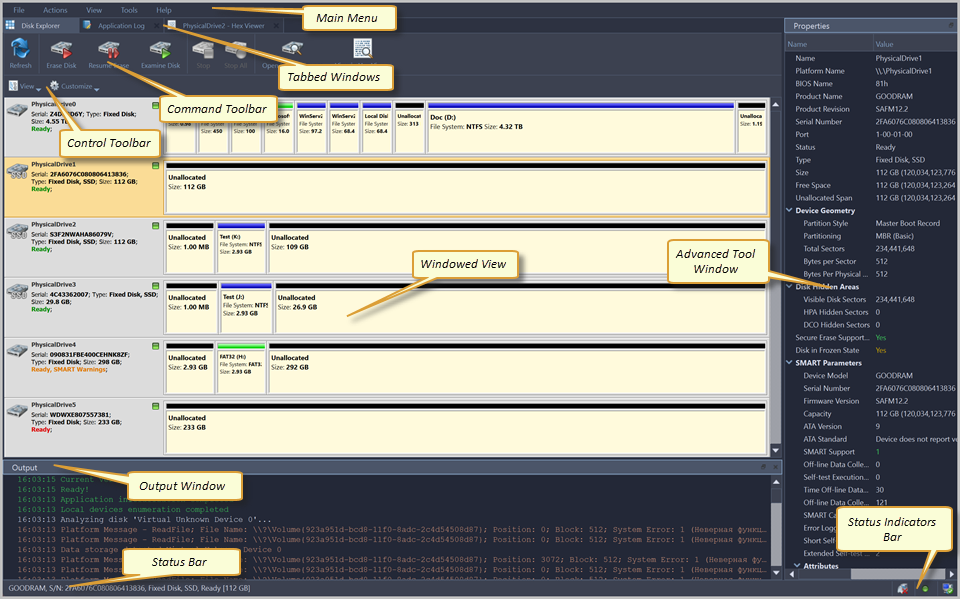Collapse the Device Geometry section
960x599 pixels.
coord(790,211)
